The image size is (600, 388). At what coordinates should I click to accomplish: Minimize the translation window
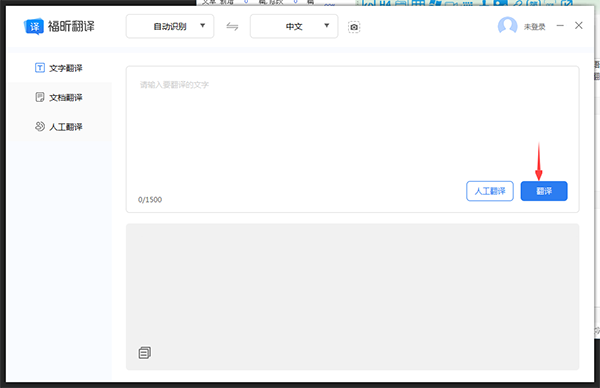pos(560,26)
